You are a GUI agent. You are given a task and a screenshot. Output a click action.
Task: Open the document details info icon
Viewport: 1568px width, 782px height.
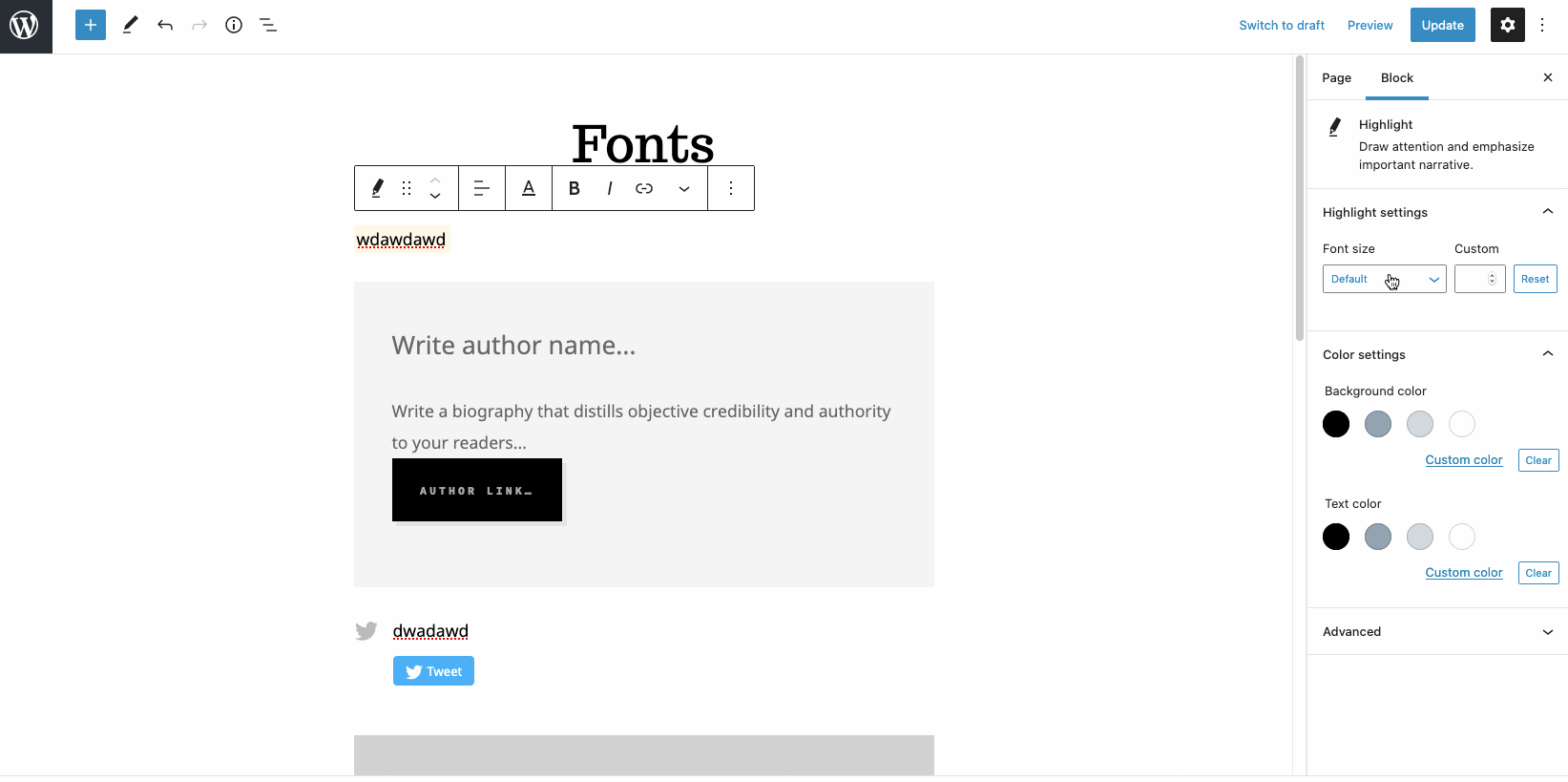point(233,25)
